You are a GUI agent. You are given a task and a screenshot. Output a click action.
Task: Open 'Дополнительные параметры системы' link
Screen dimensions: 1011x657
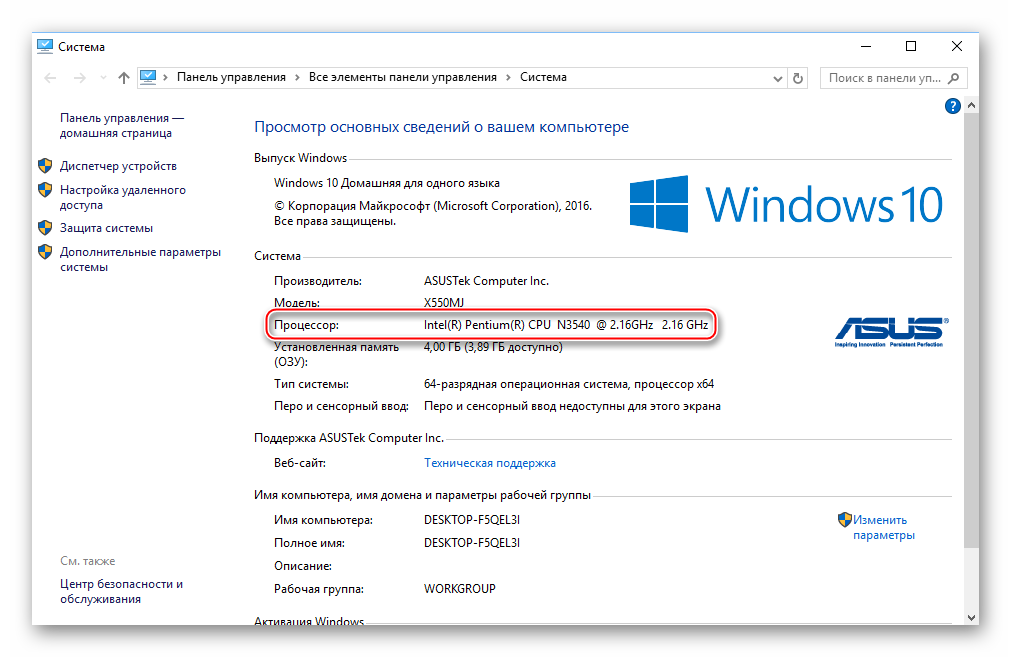pos(140,259)
